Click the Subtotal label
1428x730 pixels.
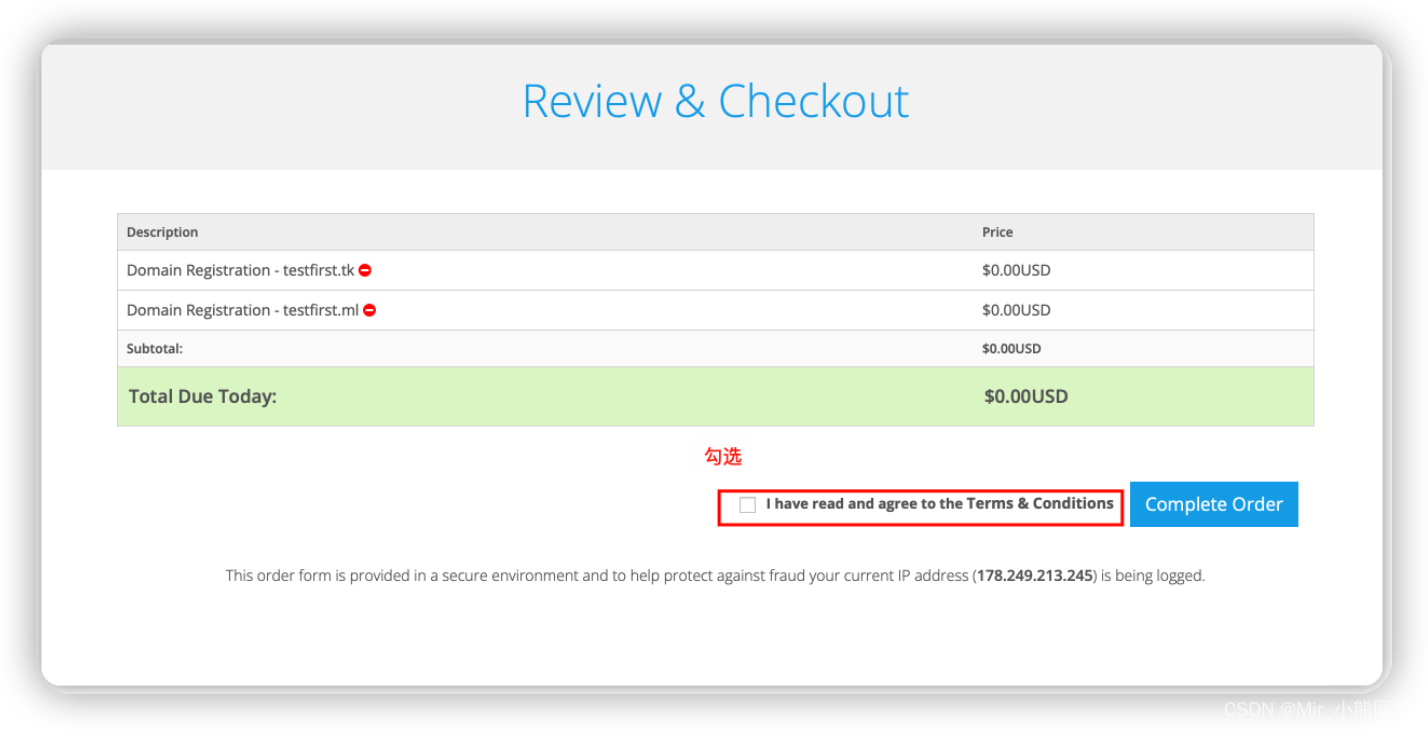(x=155, y=349)
